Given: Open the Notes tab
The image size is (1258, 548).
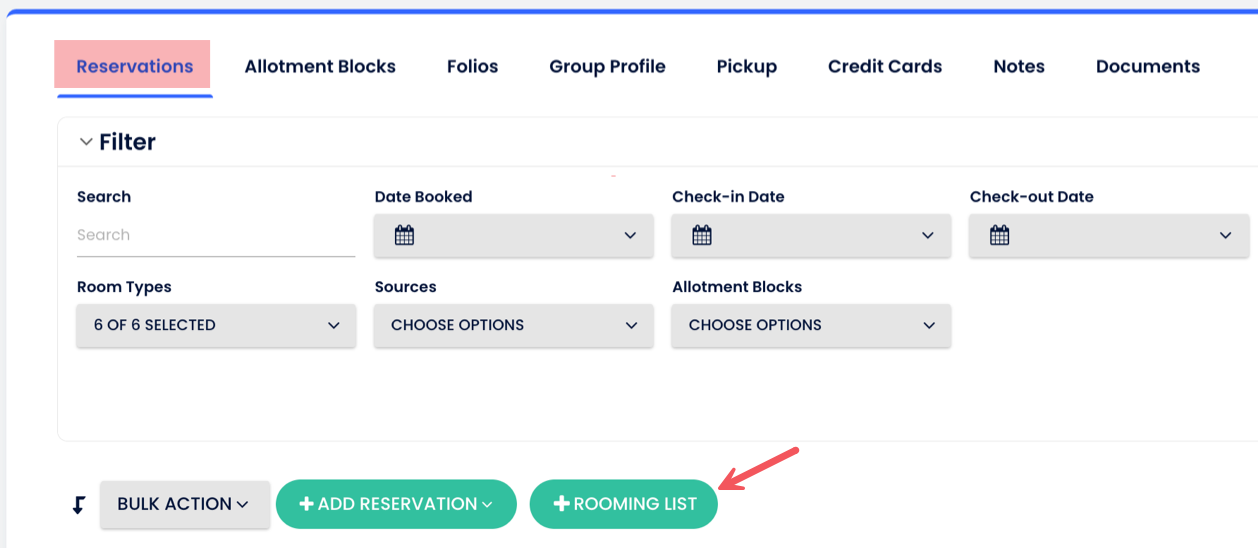Looking at the screenshot, I should 1018,67.
